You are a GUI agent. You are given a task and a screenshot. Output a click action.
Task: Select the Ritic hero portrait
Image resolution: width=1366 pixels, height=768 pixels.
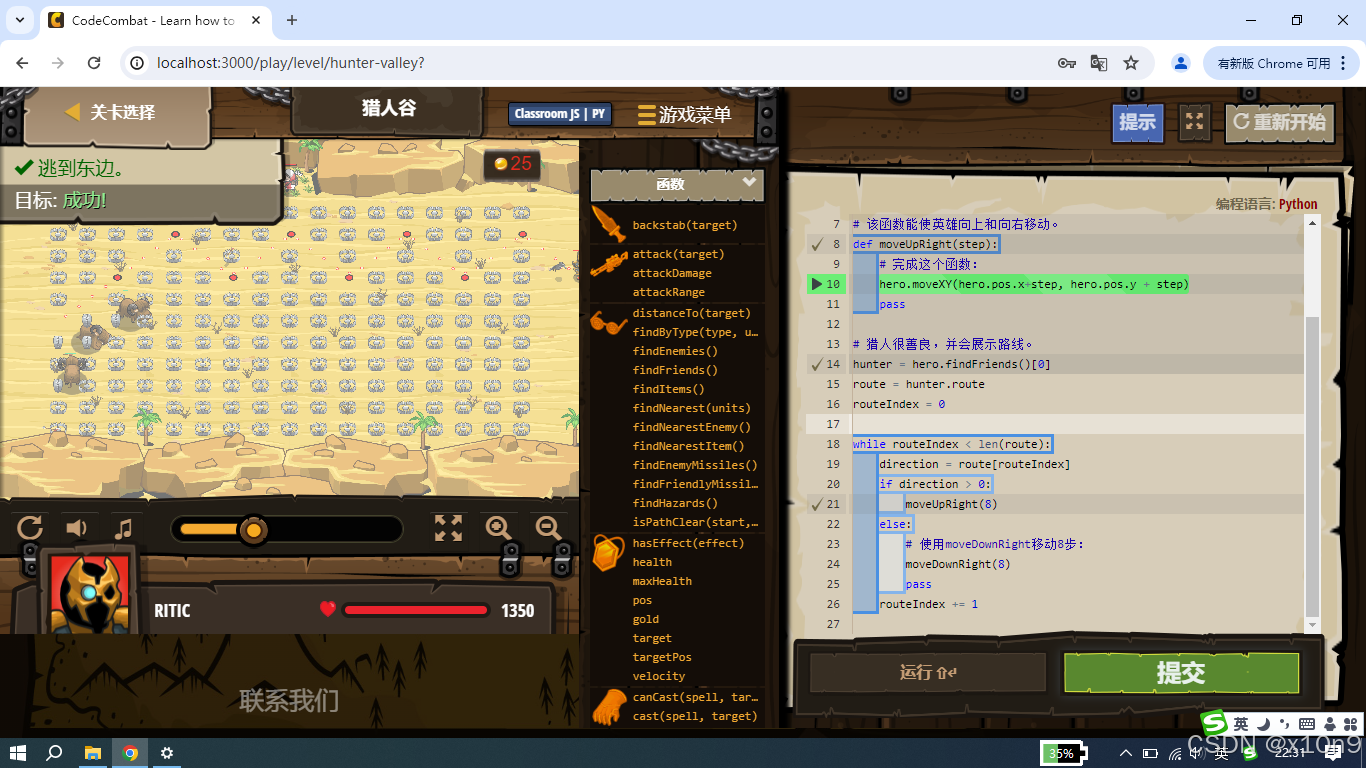[x=90, y=593]
